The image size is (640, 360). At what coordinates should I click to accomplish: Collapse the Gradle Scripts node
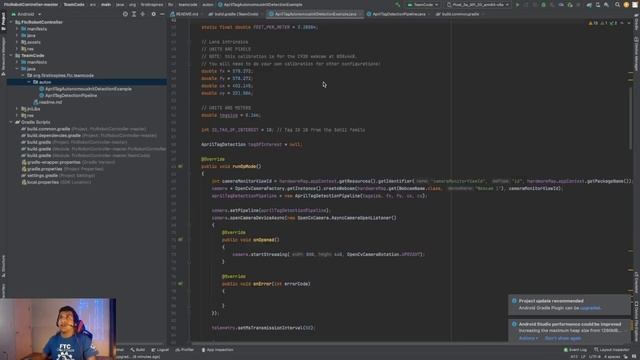pos(11,122)
